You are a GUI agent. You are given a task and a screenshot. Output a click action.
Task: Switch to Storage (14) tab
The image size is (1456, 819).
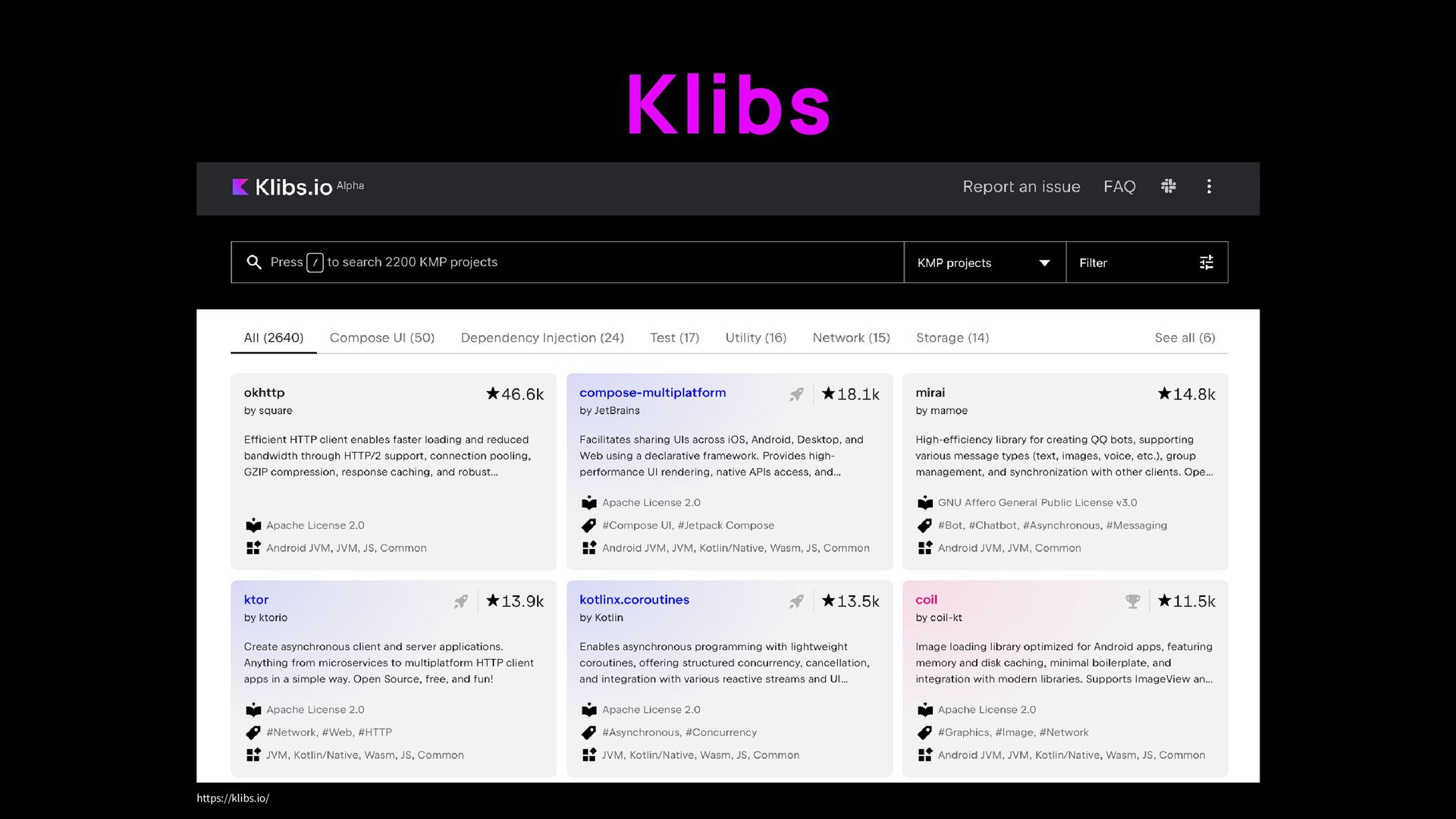pyautogui.click(x=952, y=338)
